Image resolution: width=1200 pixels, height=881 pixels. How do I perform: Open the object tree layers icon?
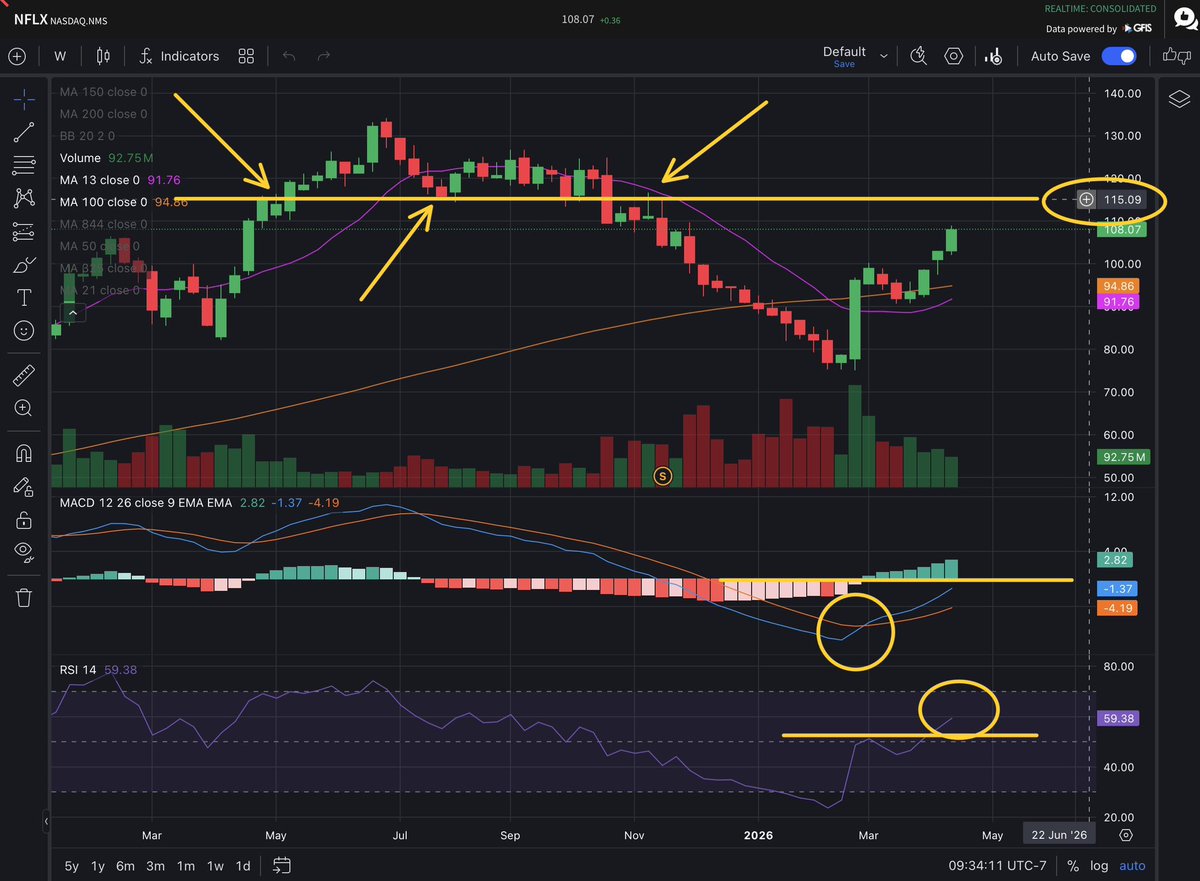(1178, 98)
